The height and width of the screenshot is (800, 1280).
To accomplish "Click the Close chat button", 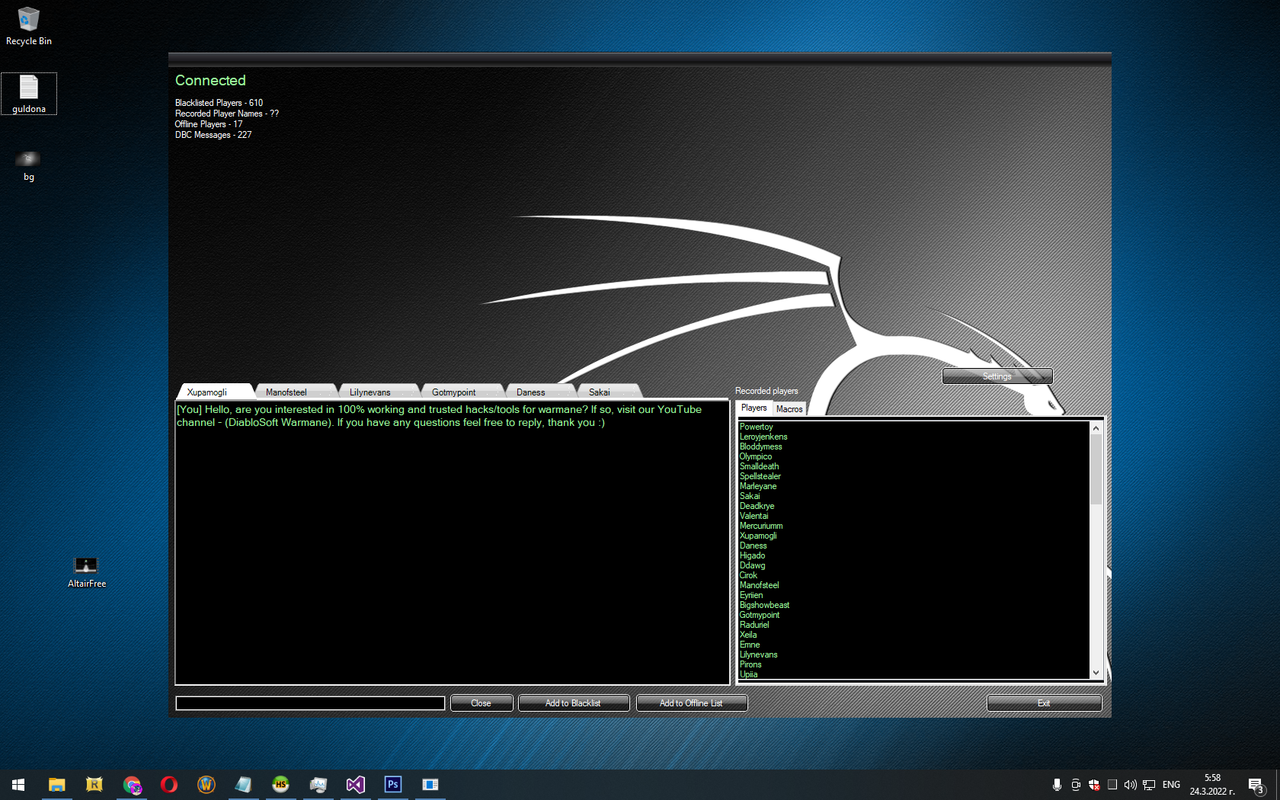I will (481, 703).
